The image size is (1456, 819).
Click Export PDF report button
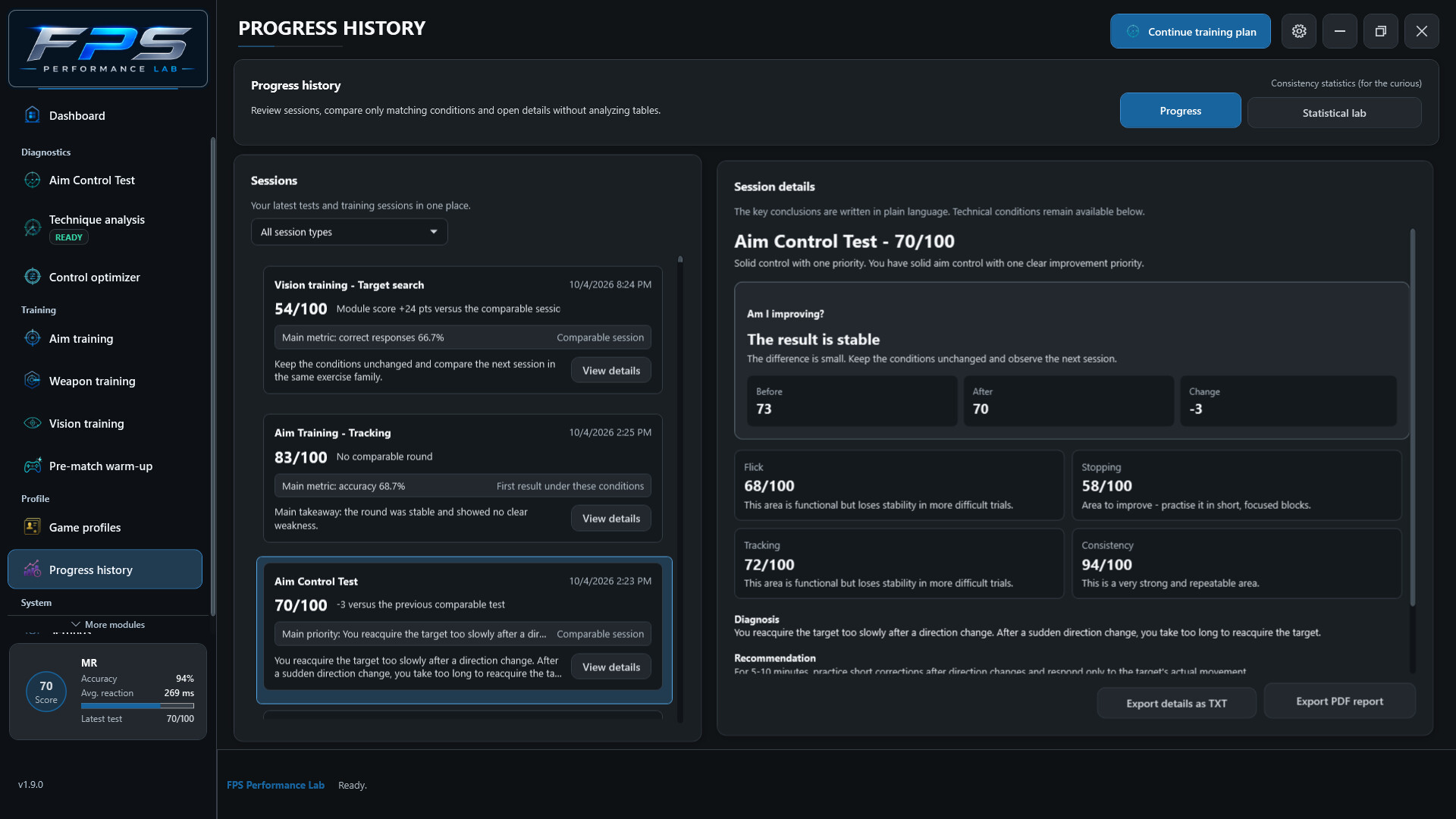pyautogui.click(x=1339, y=701)
